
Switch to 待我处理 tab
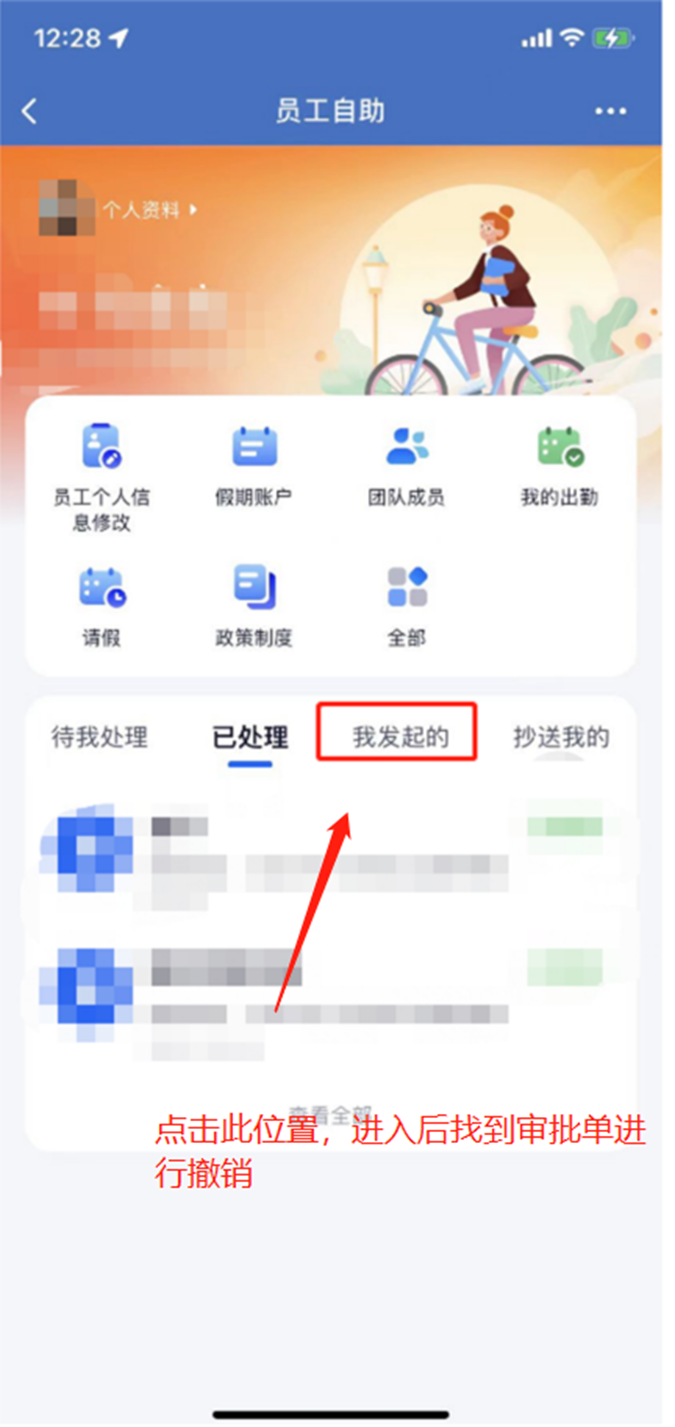coord(100,738)
